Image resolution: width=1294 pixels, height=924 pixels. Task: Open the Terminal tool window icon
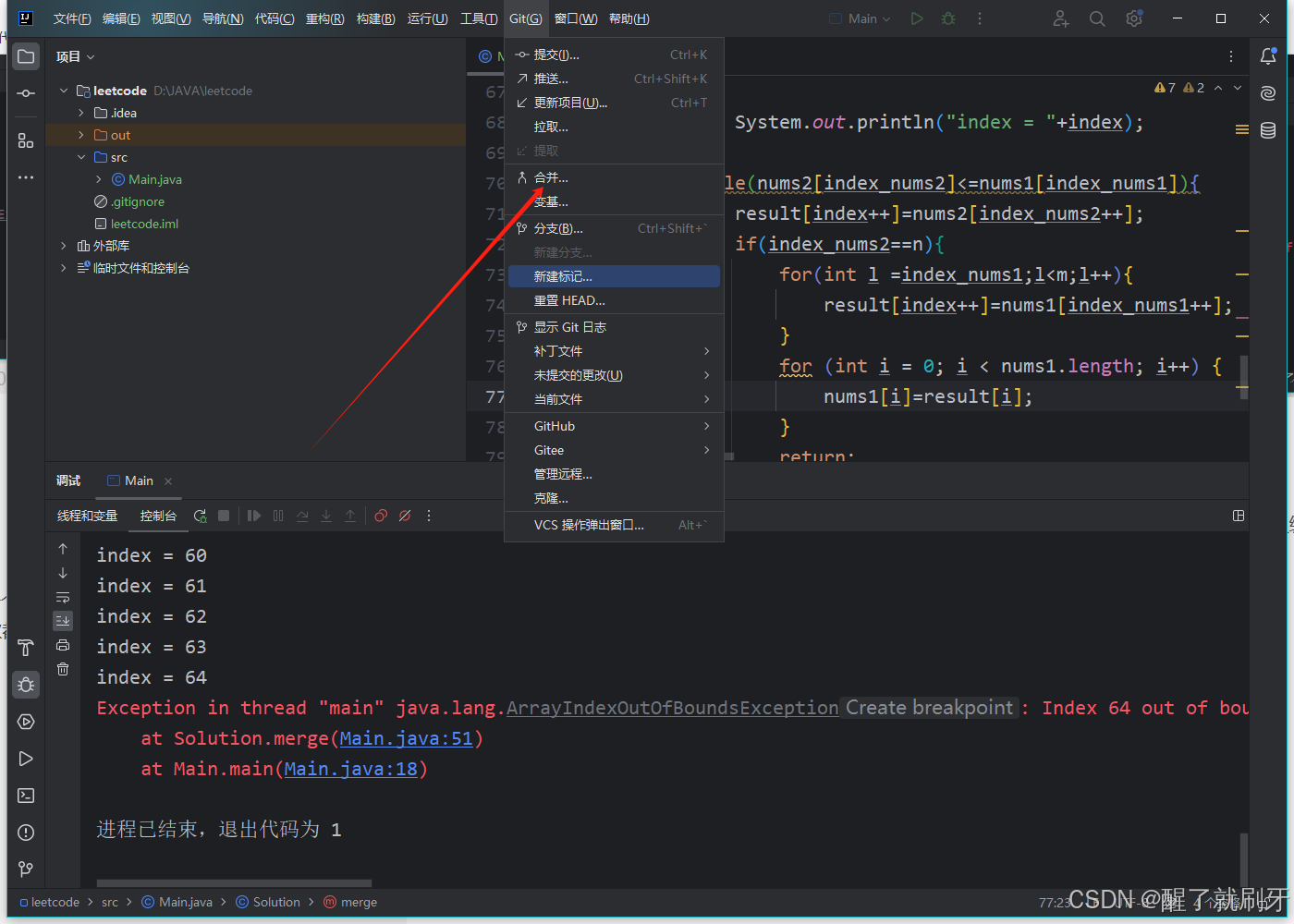click(x=26, y=796)
